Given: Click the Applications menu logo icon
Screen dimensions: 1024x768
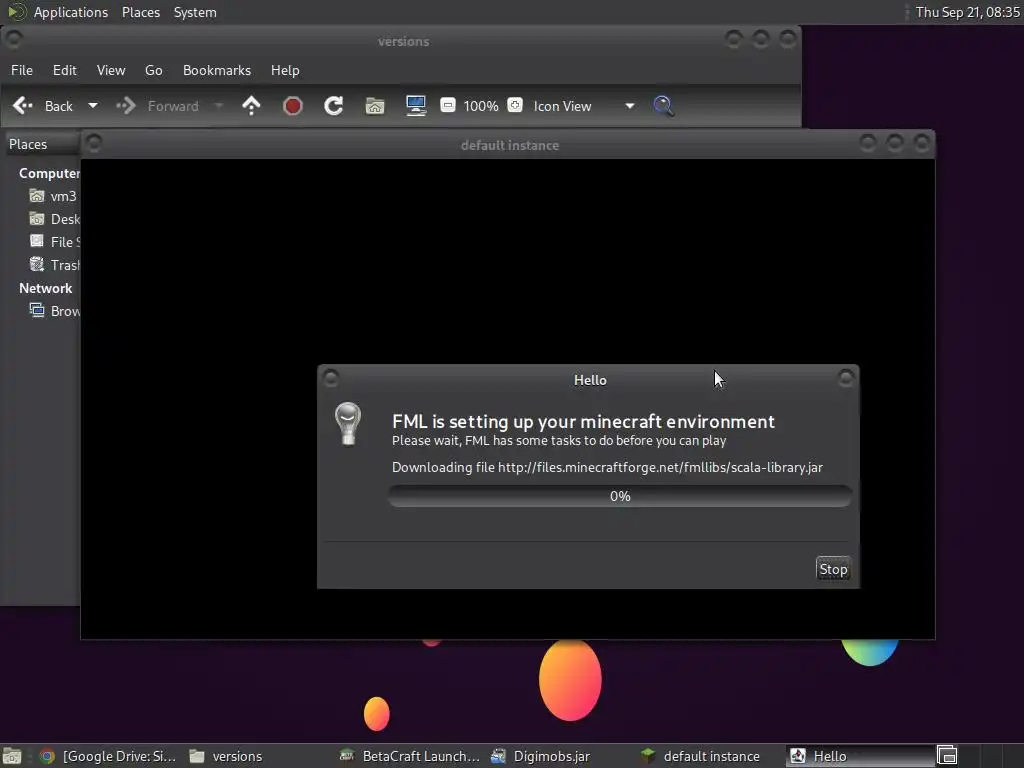Looking at the screenshot, I should [x=16, y=12].
